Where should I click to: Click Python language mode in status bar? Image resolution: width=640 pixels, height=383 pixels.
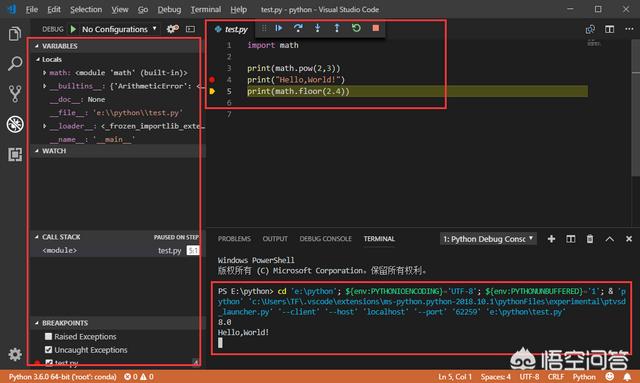(x=584, y=376)
